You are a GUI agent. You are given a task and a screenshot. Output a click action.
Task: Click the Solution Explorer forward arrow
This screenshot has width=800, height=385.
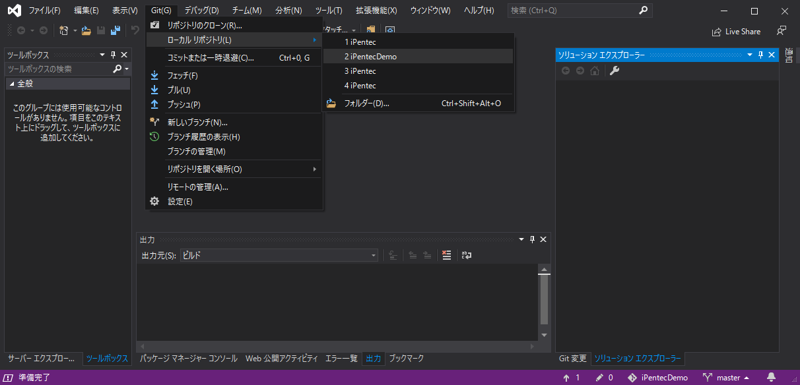[x=580, y=71]
